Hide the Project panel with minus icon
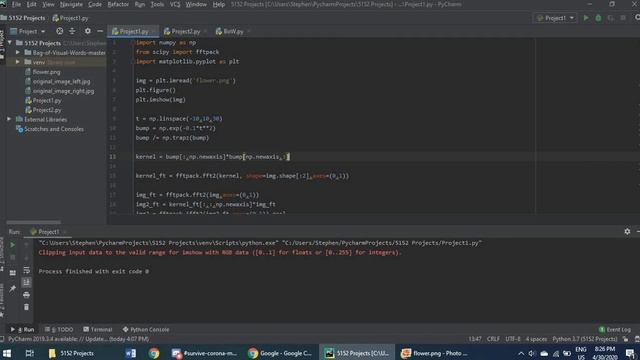 [100, 31]
